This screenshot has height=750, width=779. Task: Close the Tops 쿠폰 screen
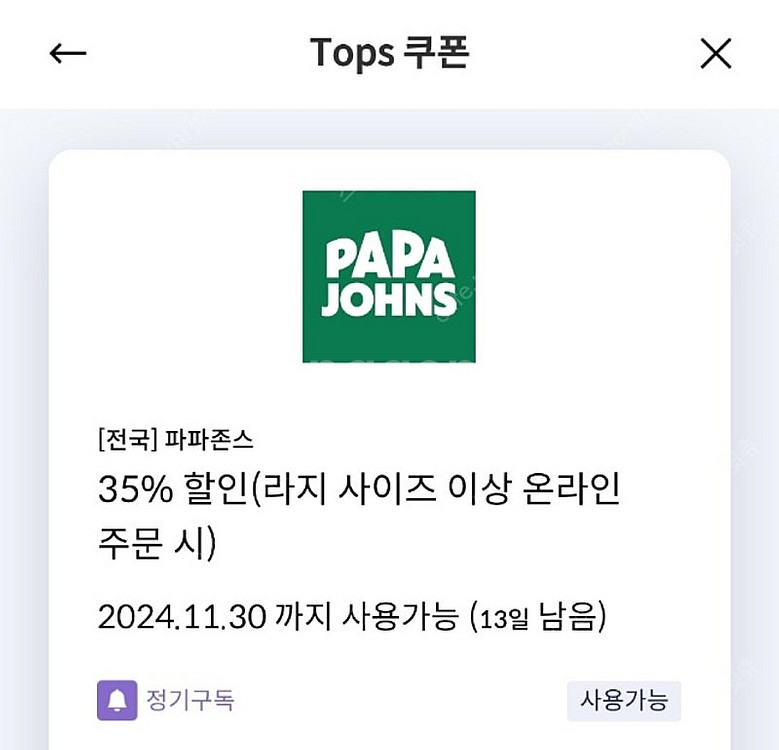[x=716, y=54]
